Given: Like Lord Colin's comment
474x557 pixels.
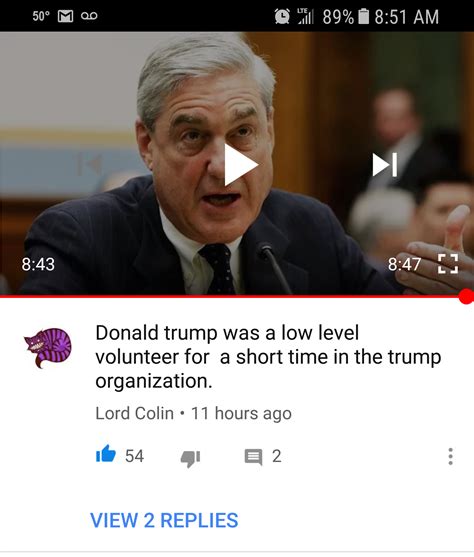Looking at the screenshot, I should (x=106, y=454).
